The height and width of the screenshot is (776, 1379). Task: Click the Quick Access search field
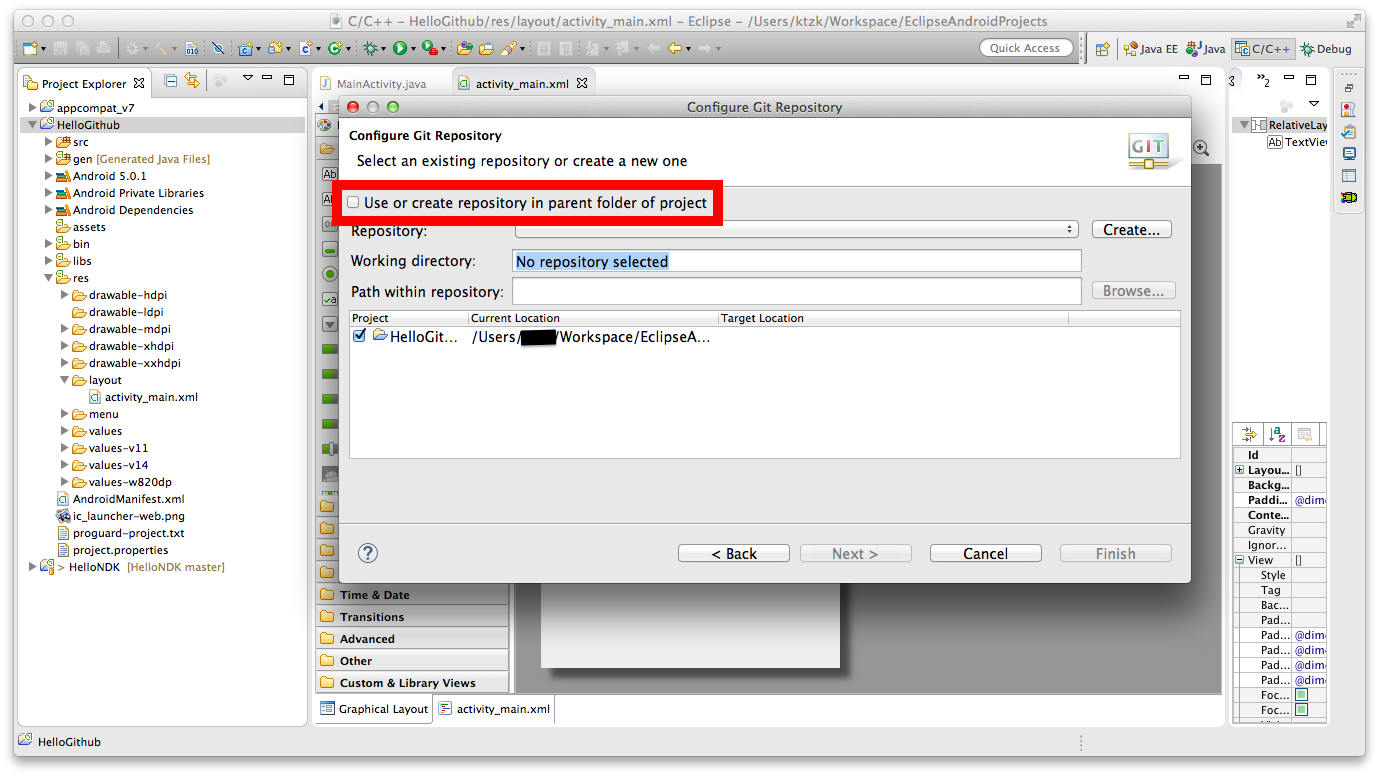[1025, 48]
